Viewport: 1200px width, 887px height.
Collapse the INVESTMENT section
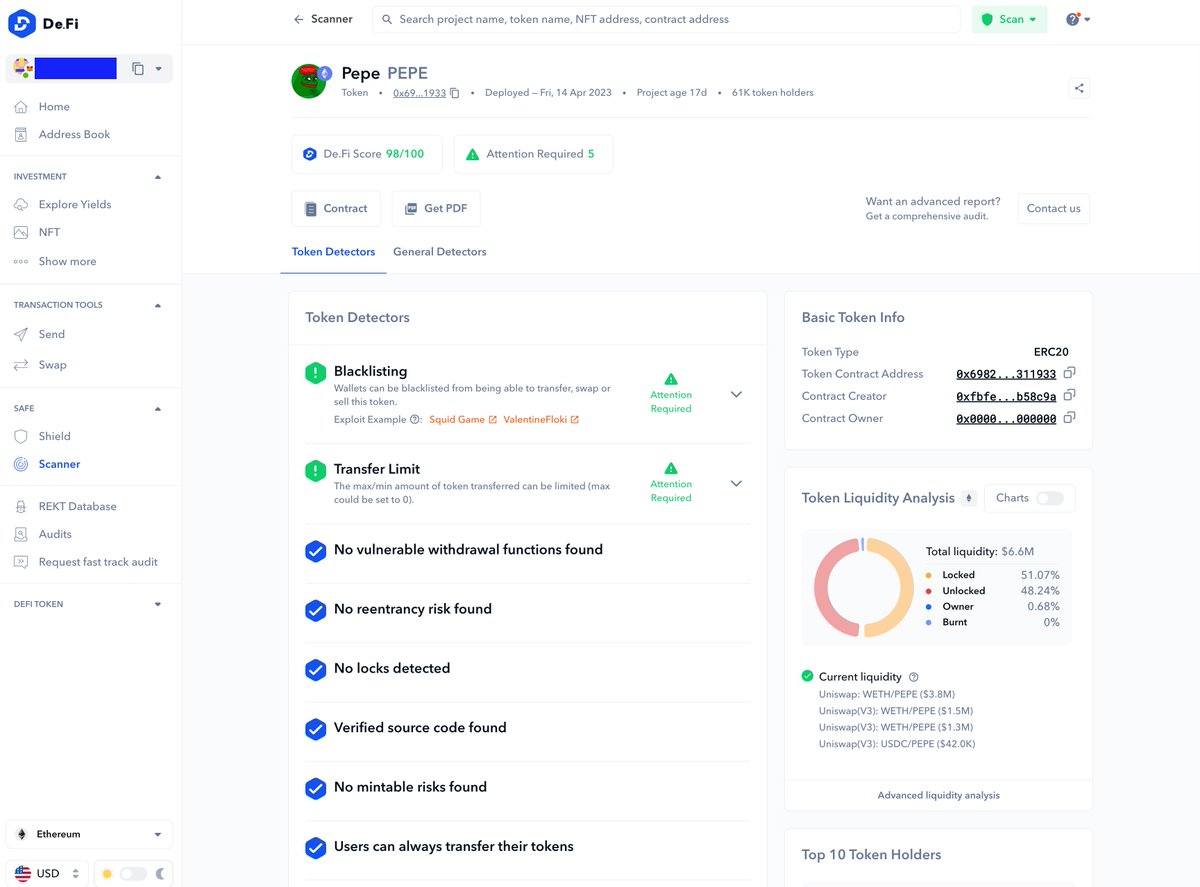pos(158,177)
